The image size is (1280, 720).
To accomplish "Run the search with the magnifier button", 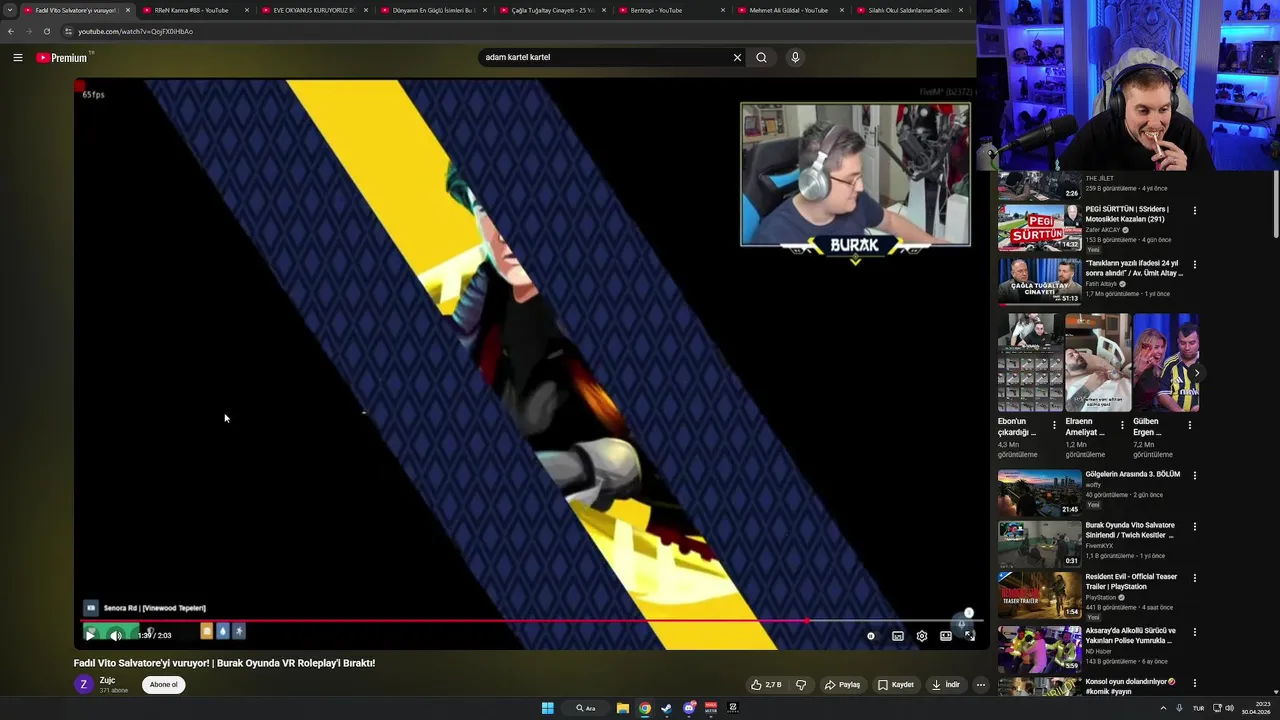I will click(x=761, y=57).
